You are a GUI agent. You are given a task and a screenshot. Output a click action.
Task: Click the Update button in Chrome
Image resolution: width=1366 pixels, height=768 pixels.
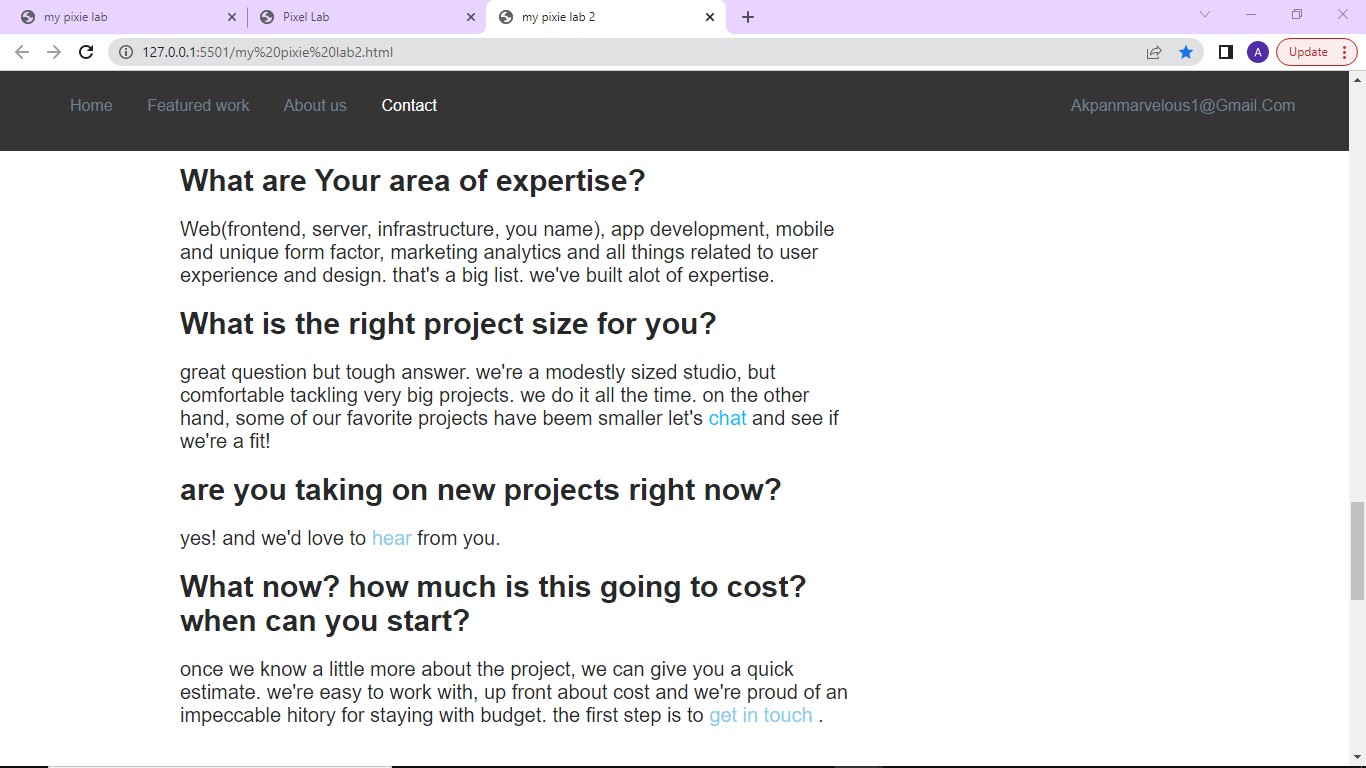1307,52
